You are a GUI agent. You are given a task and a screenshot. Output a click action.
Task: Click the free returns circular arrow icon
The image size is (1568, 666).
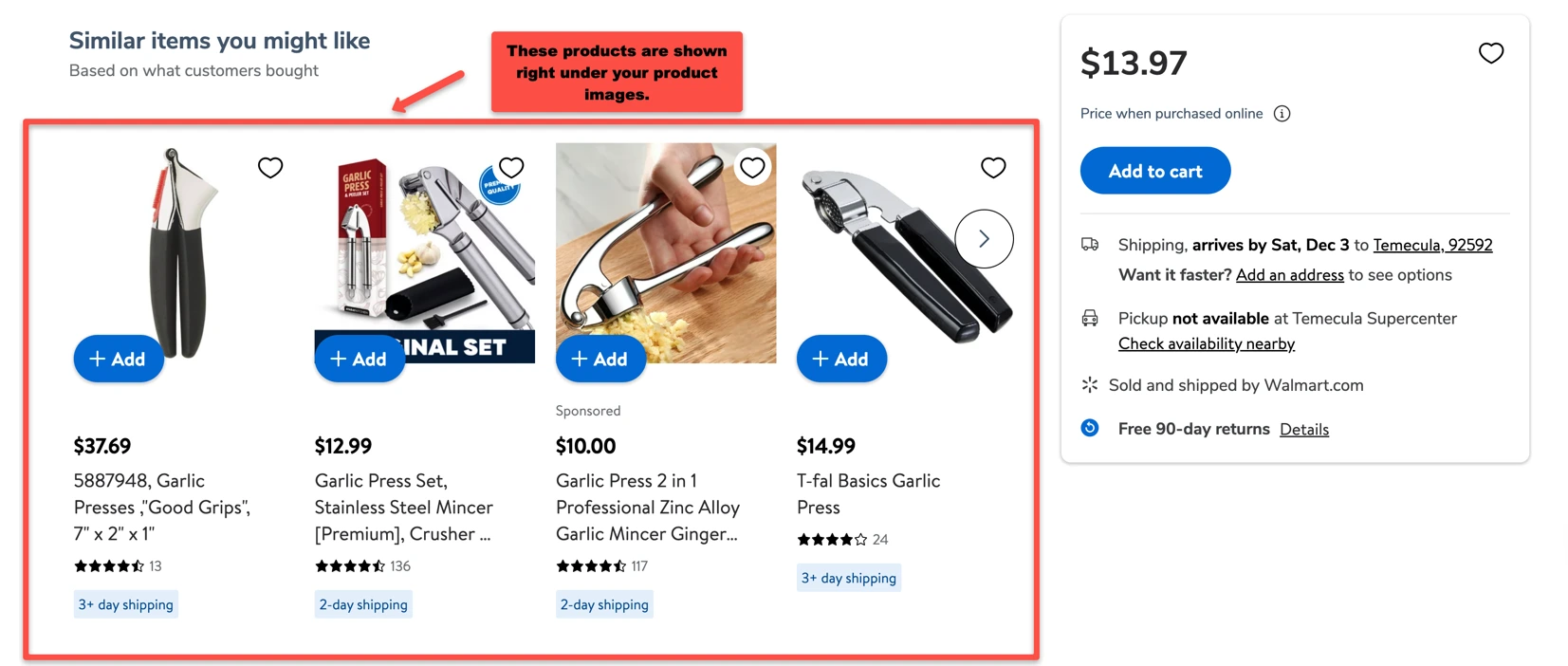1089,428
